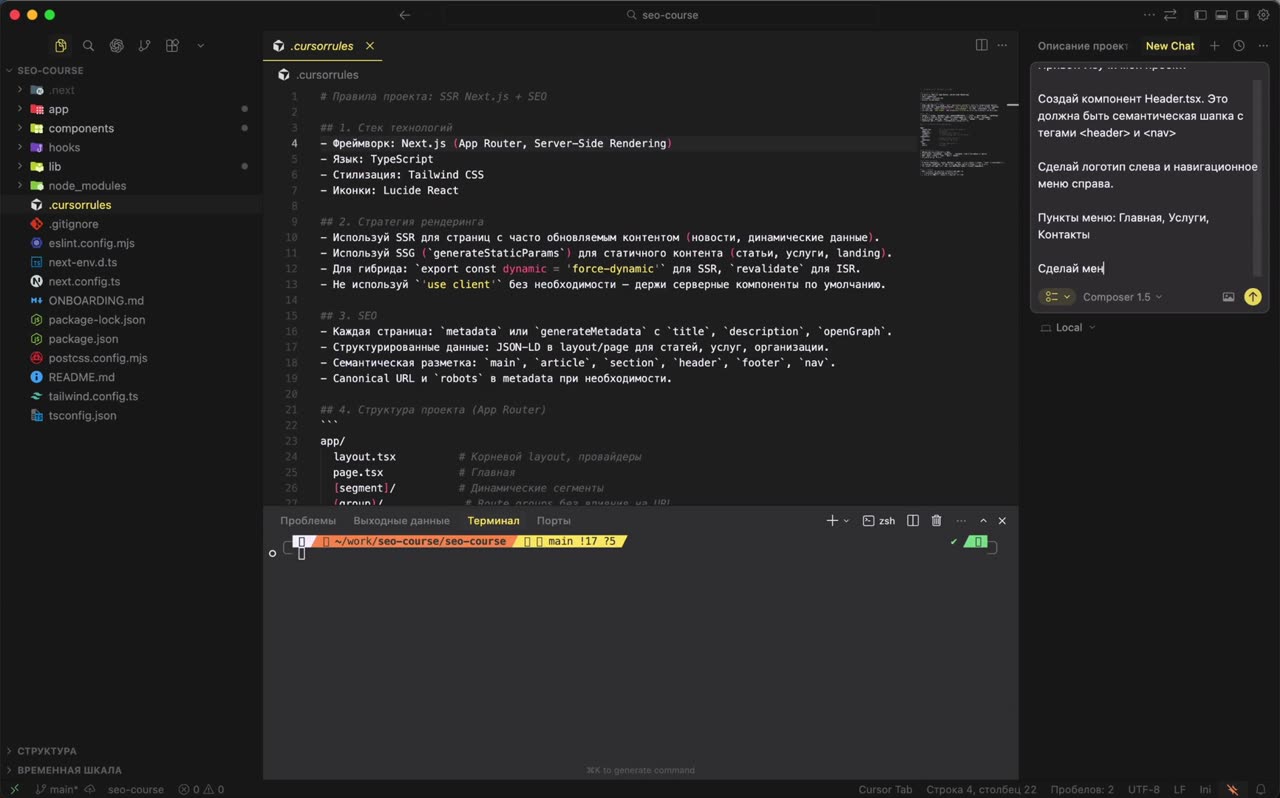This screenshot has height=798, width=1280.
Task: Open the OpenAI/ChatGPT extension icon
Action: tap(117, 46)
